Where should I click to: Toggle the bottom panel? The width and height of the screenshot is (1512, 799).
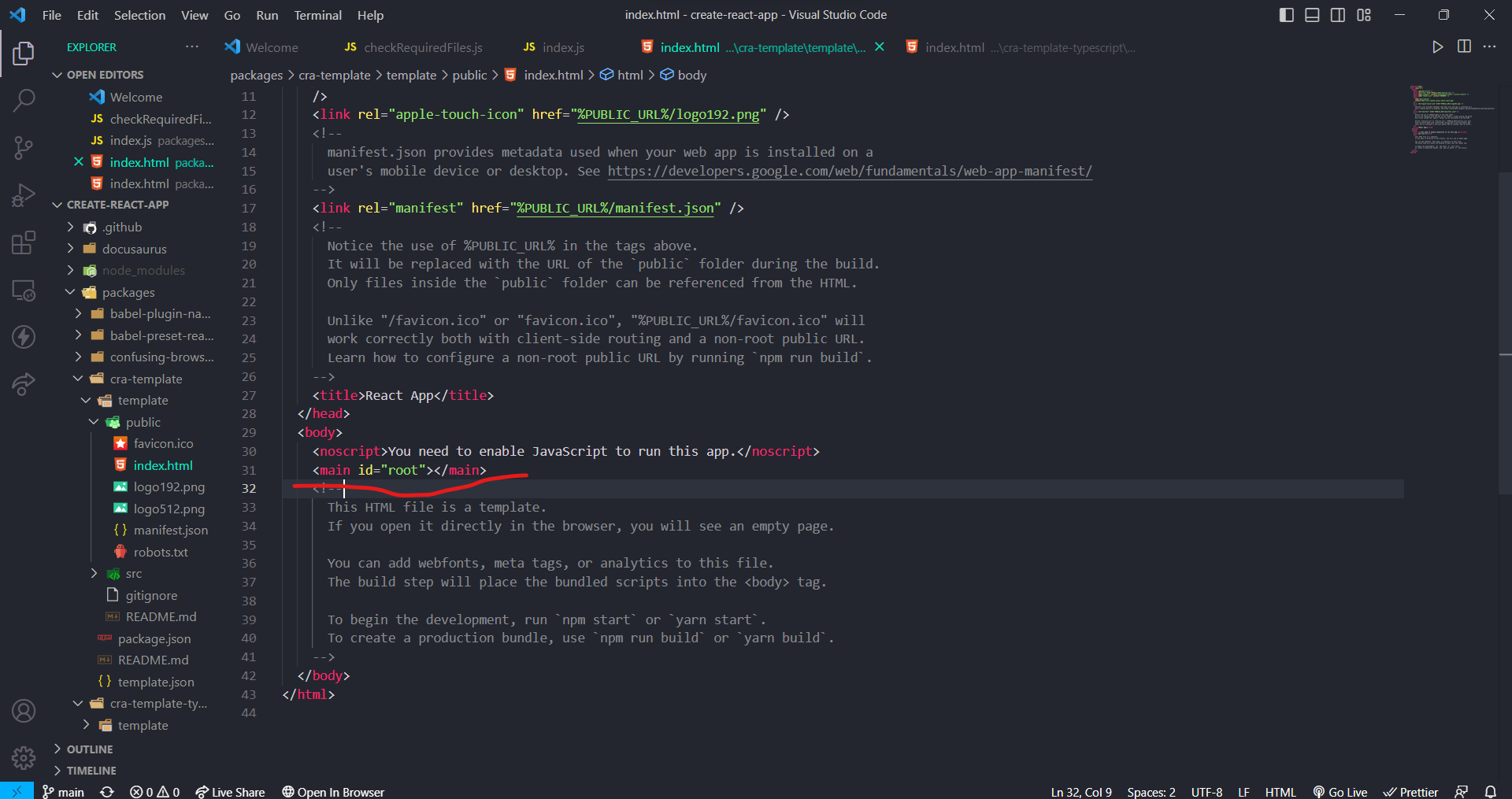[1311, 14]
